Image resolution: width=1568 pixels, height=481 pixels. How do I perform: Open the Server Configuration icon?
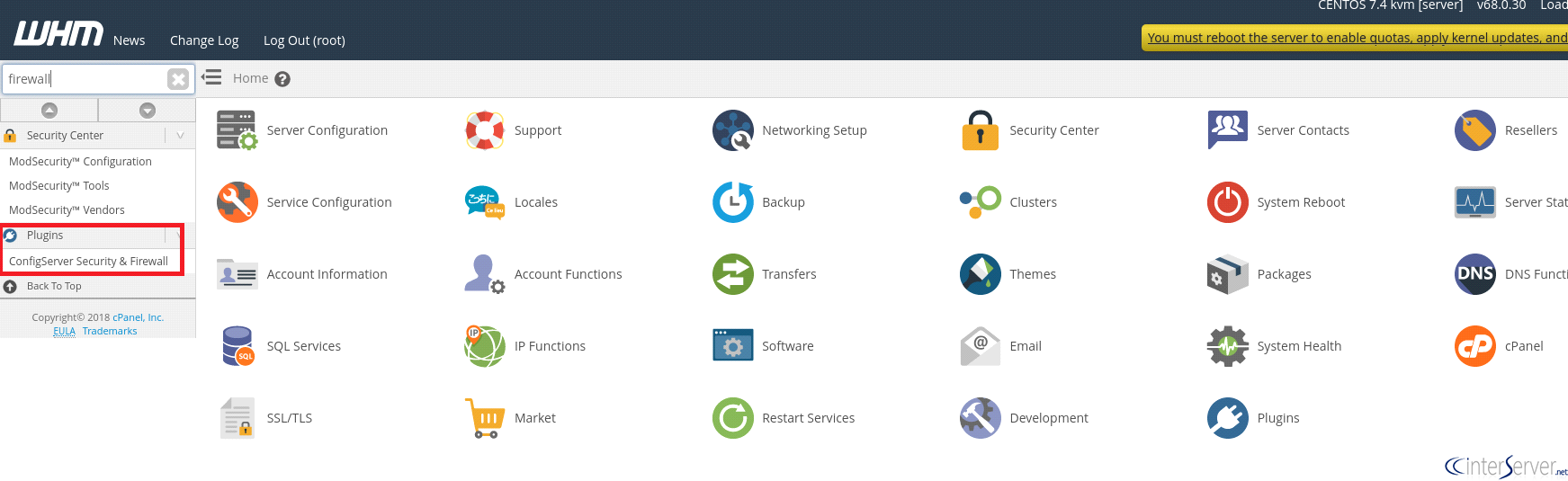tap(237, 130)
